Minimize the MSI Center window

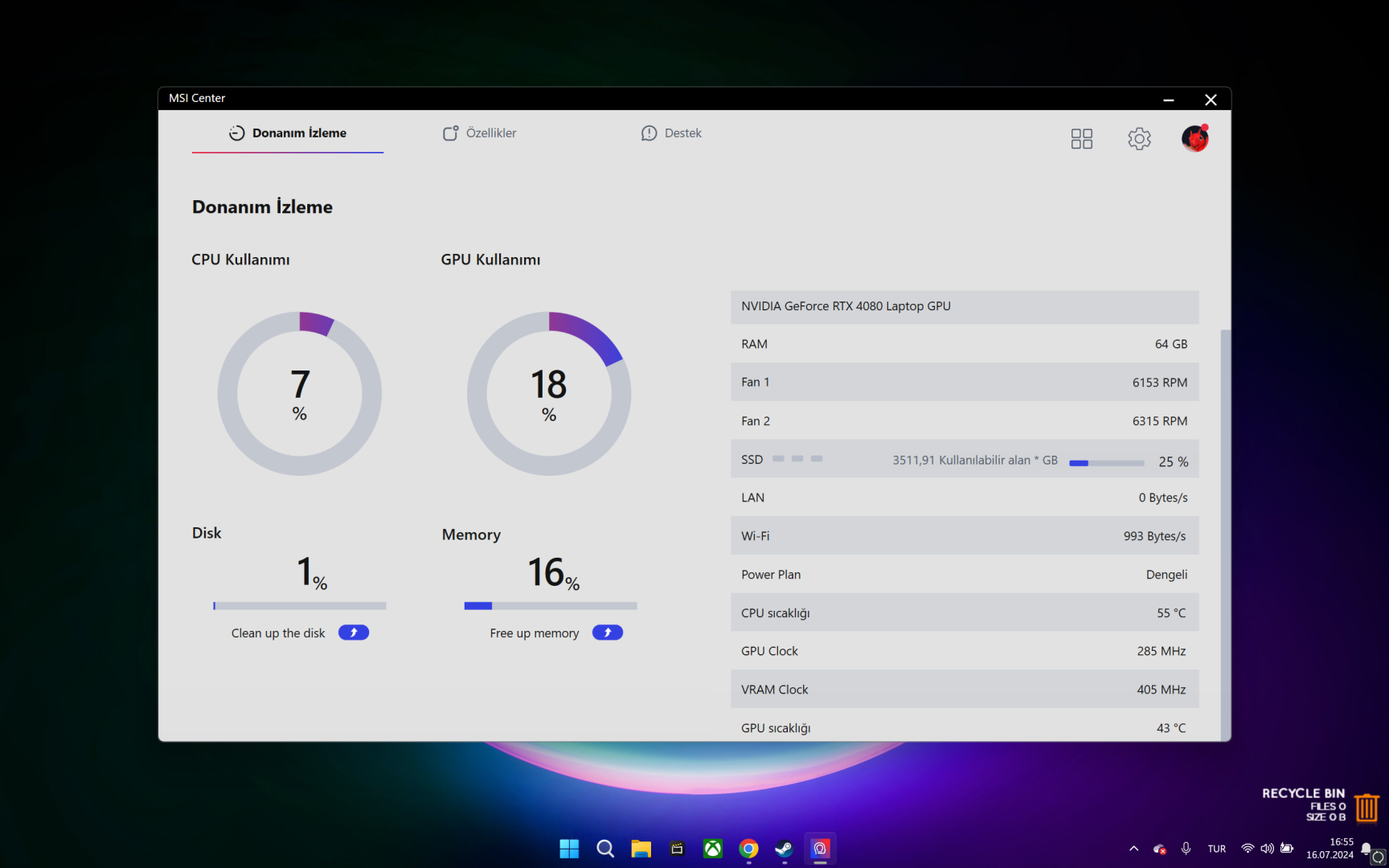pyautogui.click(x=1169, y=100)
